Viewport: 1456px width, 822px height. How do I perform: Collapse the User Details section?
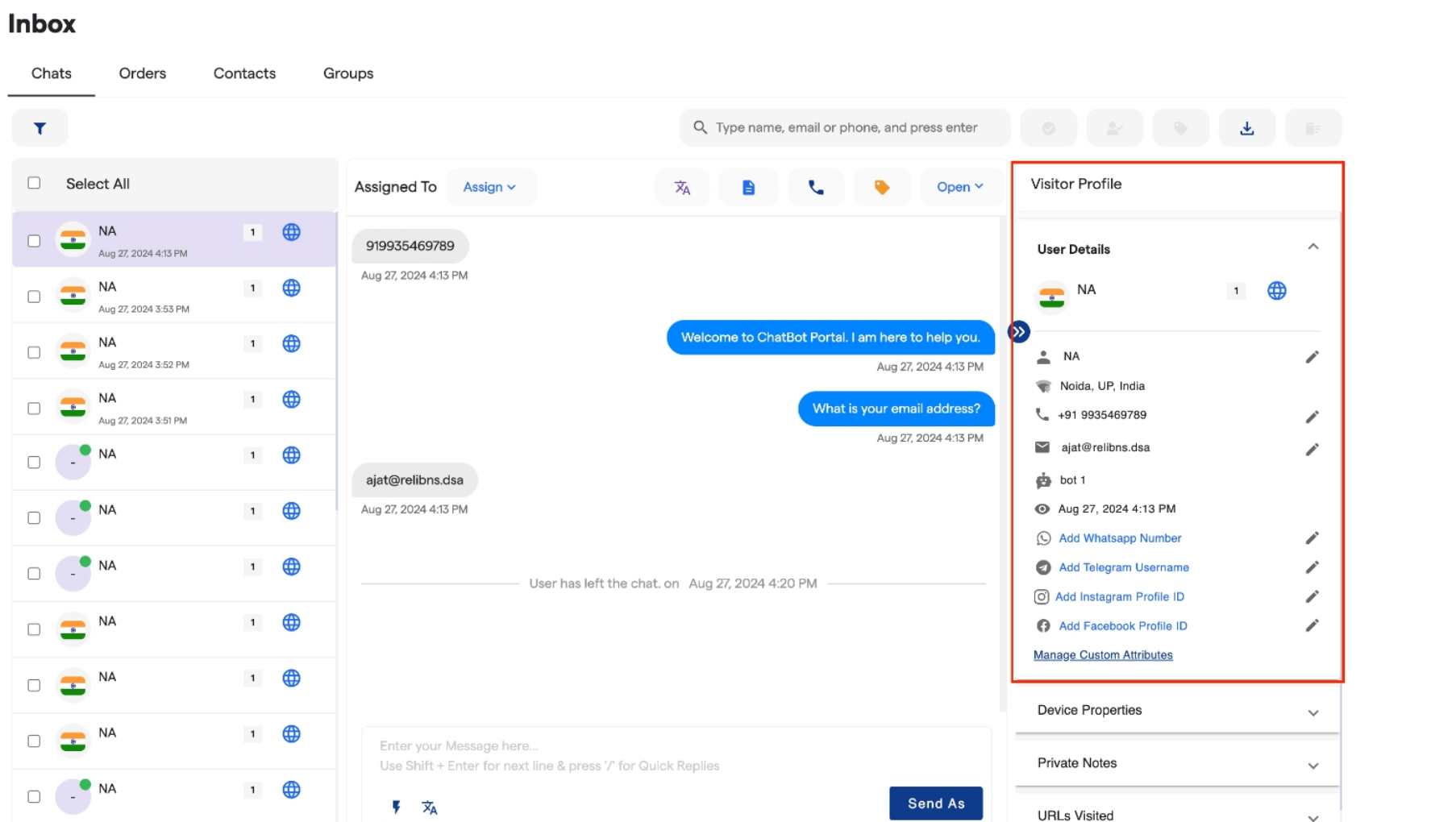tap(1312, 247)
